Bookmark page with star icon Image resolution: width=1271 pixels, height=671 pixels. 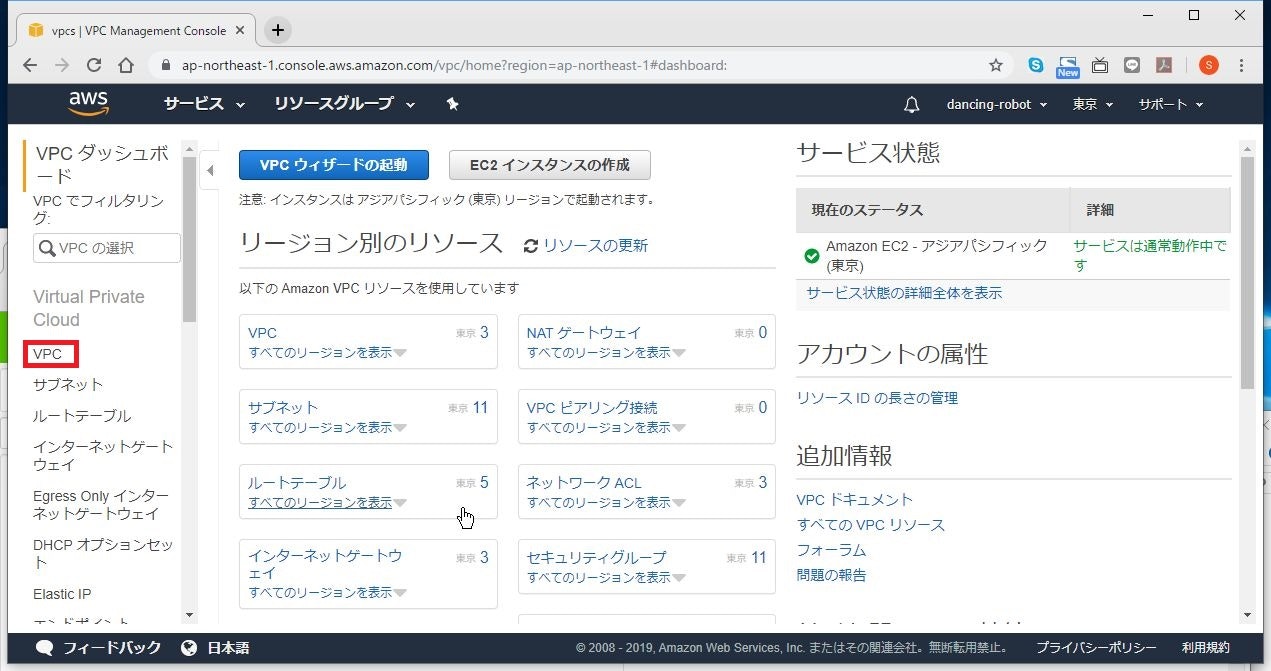click(x=996, y=65)
